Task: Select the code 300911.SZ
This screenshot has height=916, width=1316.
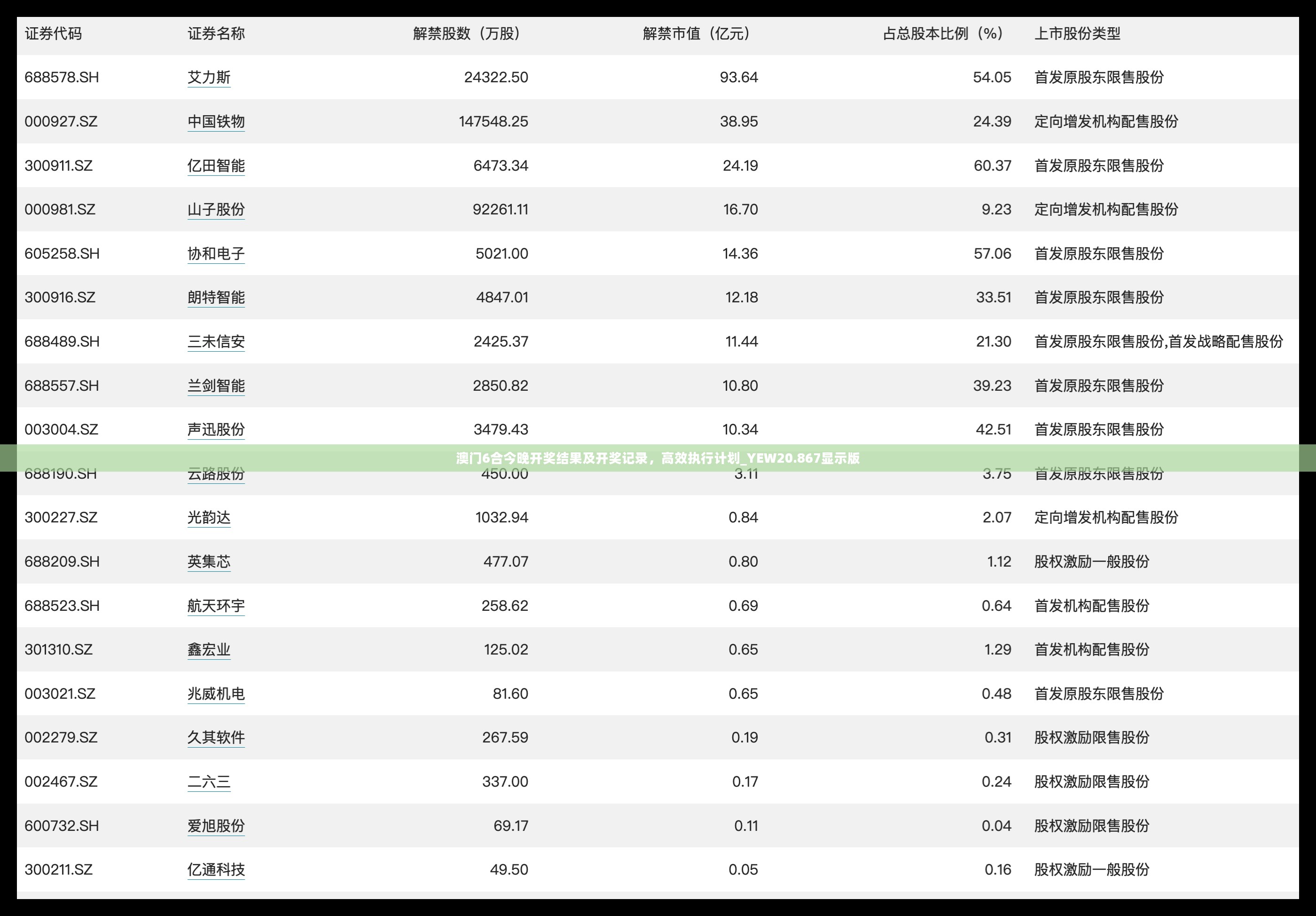Action: coord(58,165)
